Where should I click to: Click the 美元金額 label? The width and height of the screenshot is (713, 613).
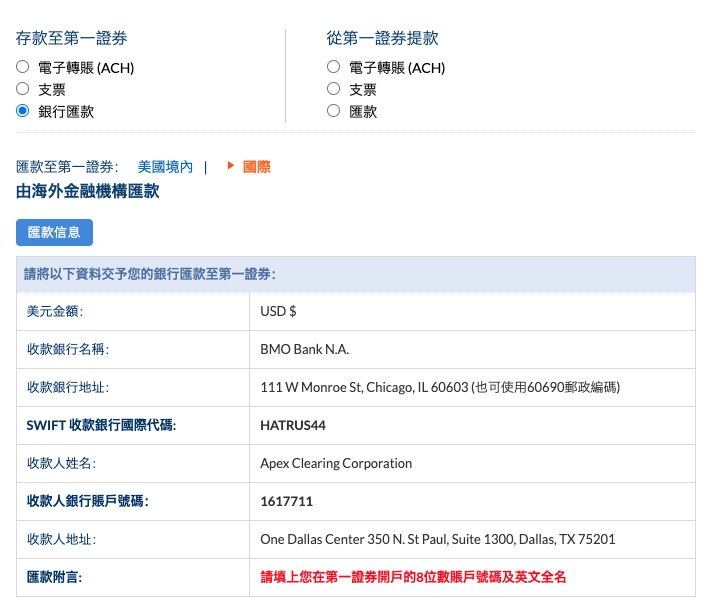pyautogui.click(x=55, y=312)
